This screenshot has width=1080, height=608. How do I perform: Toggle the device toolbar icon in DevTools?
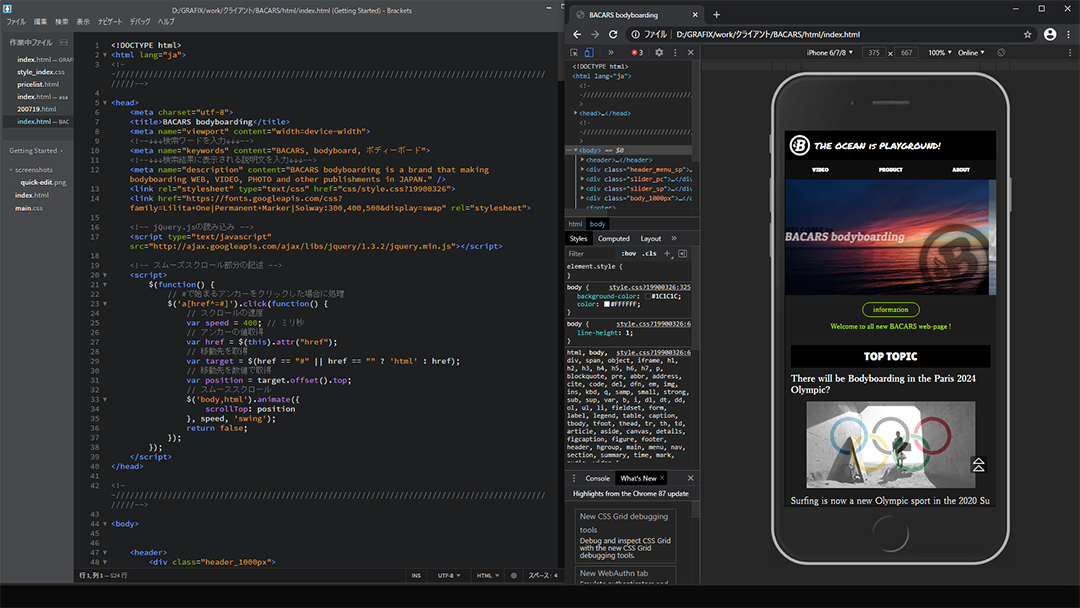[591, 52]
